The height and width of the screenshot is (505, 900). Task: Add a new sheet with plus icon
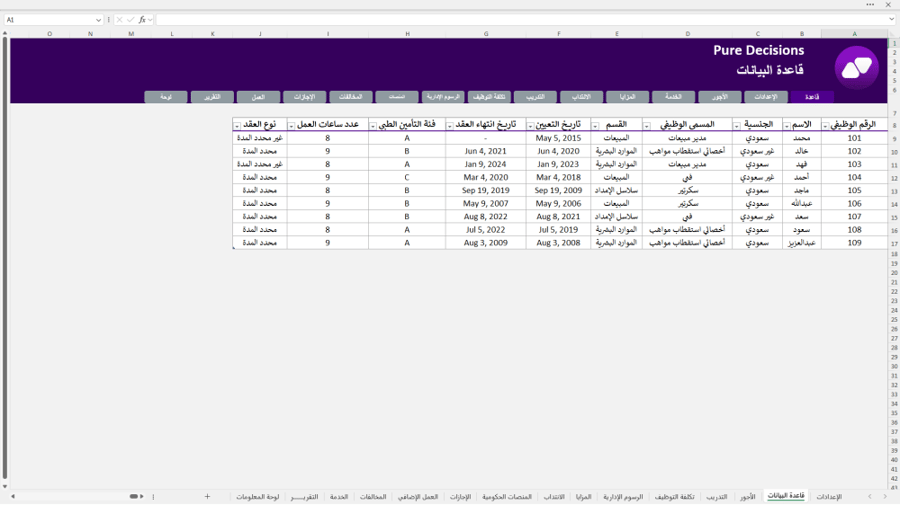207,496
